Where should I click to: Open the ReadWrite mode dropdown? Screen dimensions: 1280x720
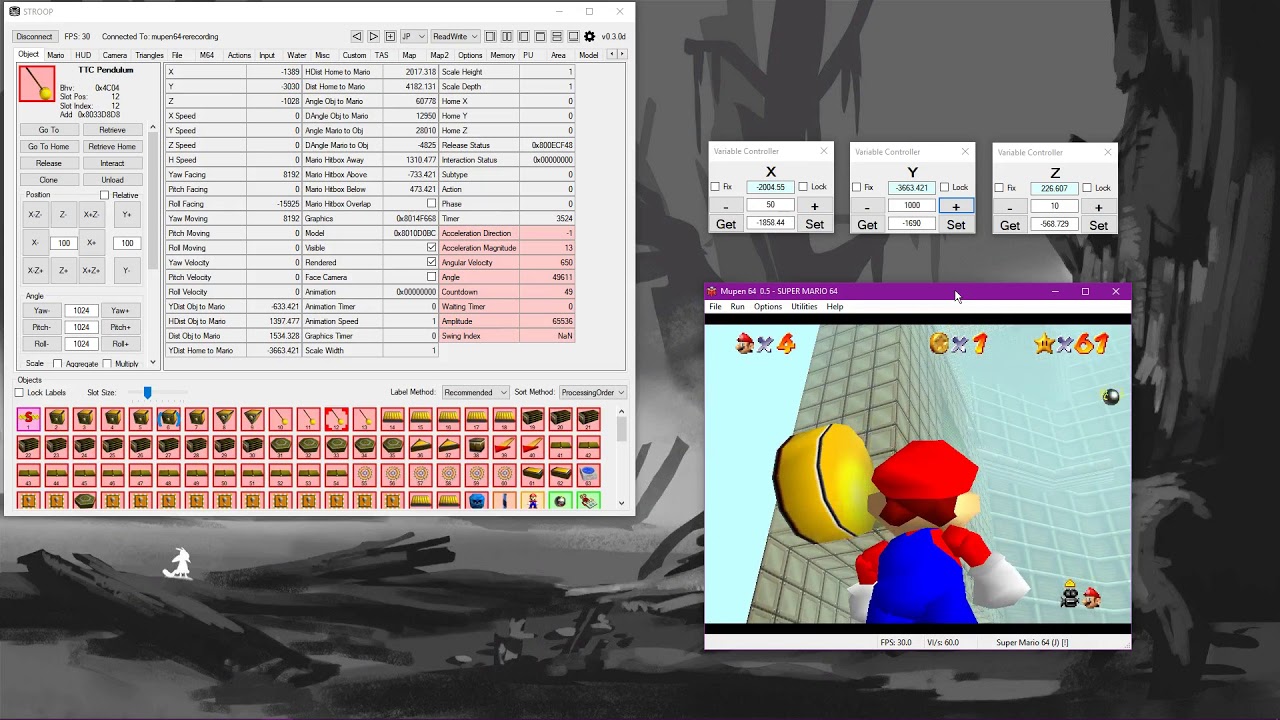tap(455, 37)
